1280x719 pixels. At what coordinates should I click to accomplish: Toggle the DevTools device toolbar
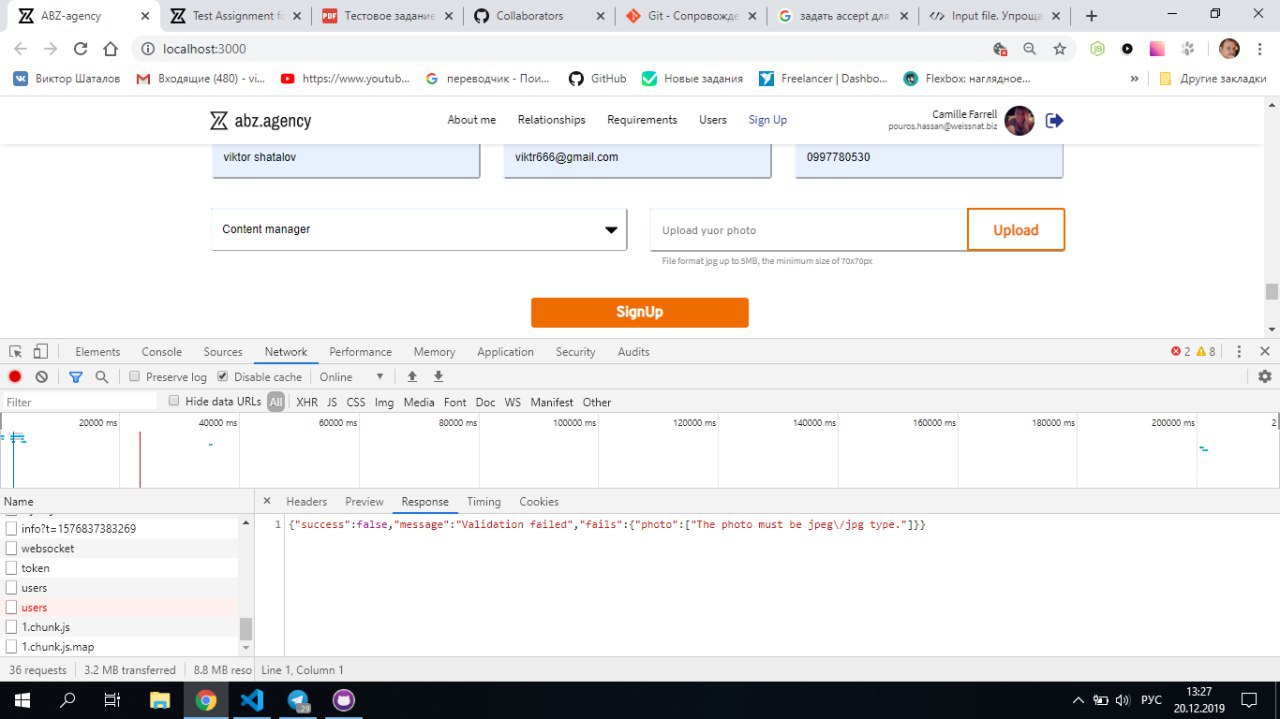tap(40, 351)
